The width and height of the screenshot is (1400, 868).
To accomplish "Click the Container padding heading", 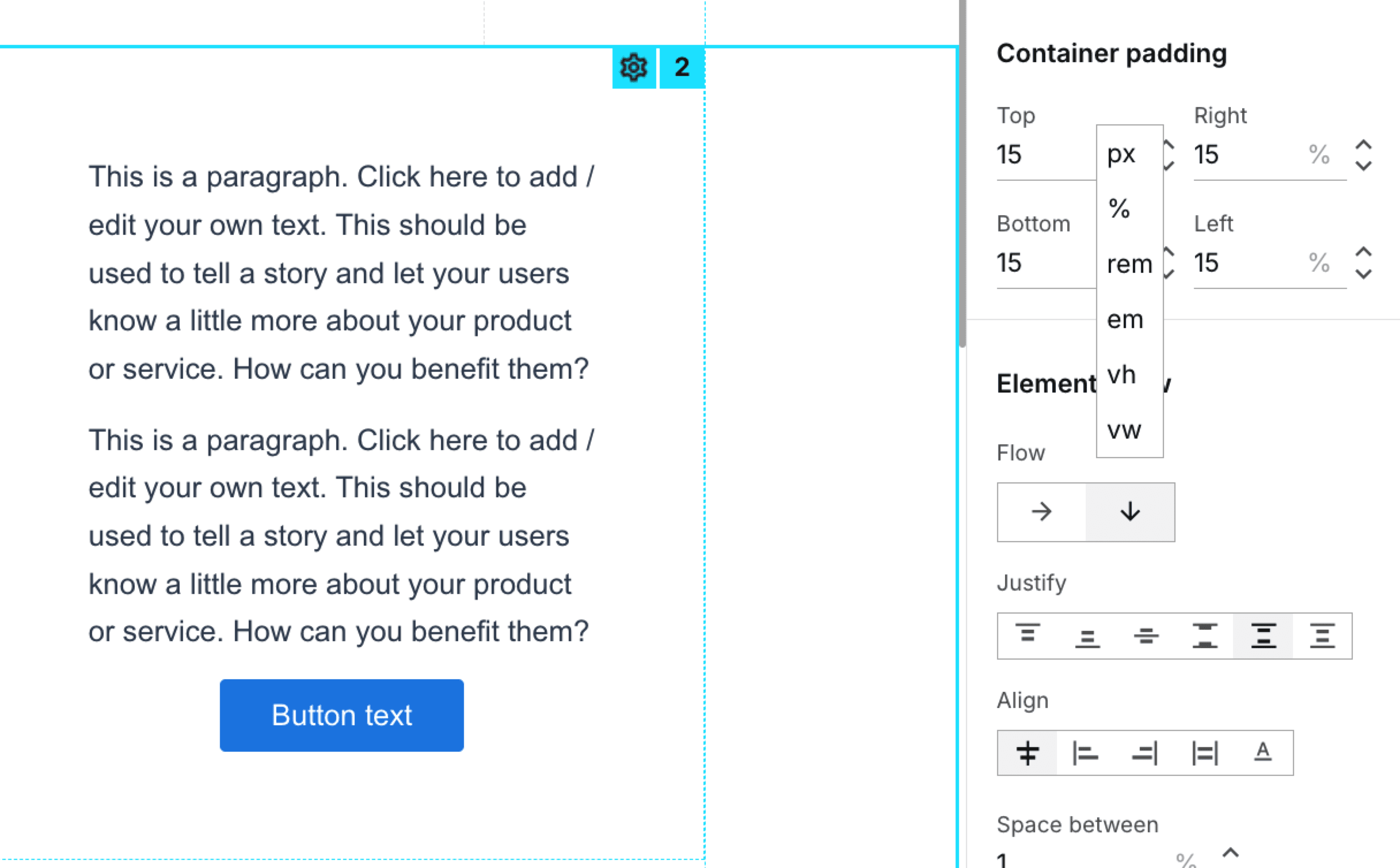I will [x=1112, y=53].
